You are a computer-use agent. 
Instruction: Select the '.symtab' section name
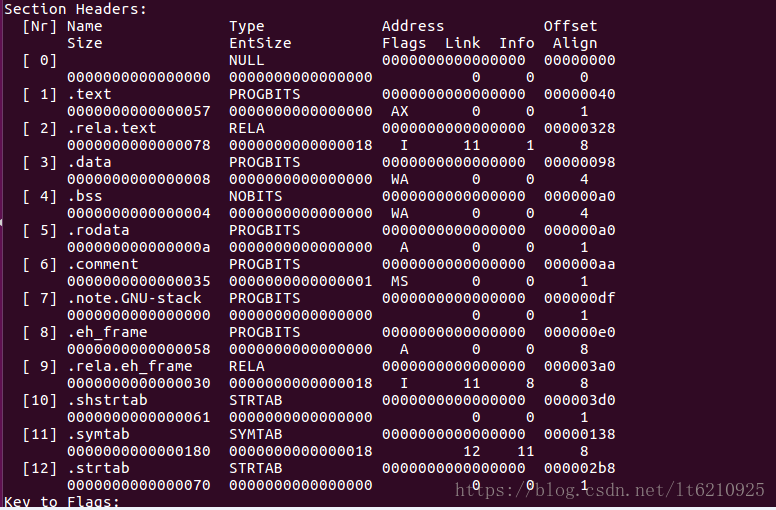click(x=98, y=434)
